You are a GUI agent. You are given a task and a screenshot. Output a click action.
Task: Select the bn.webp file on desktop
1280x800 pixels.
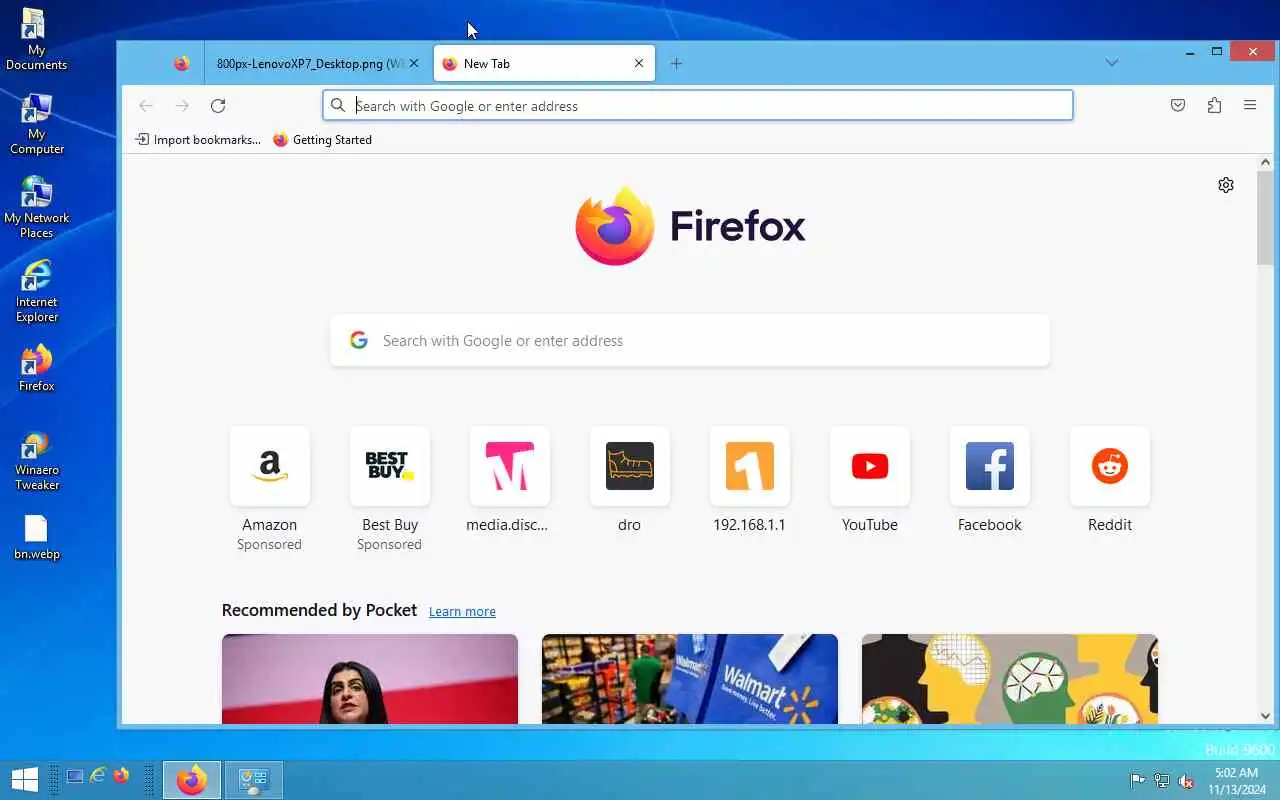37,537
